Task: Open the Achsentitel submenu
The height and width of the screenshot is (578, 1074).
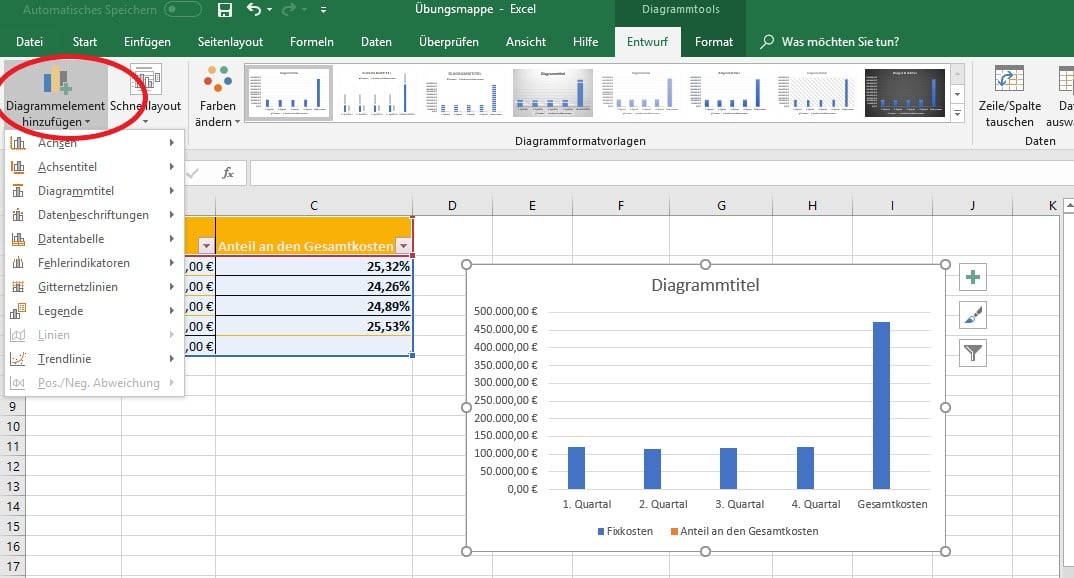Action: click(95, 166)
